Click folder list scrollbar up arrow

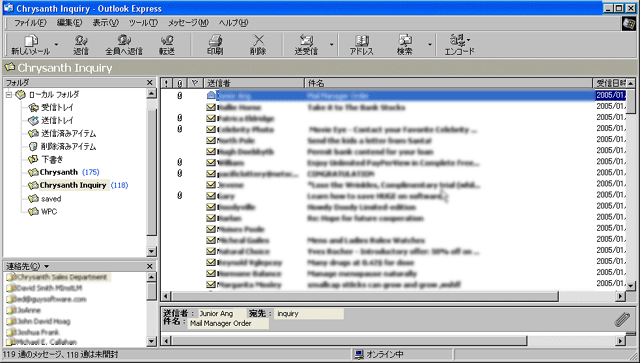pos(151,94)
